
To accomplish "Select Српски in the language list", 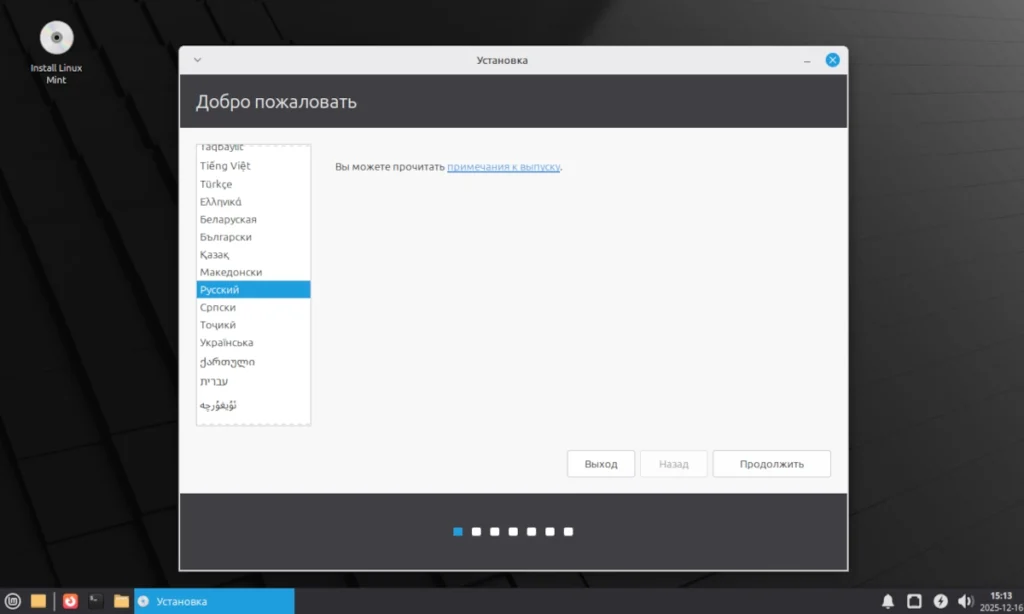I will click(253, 307).
